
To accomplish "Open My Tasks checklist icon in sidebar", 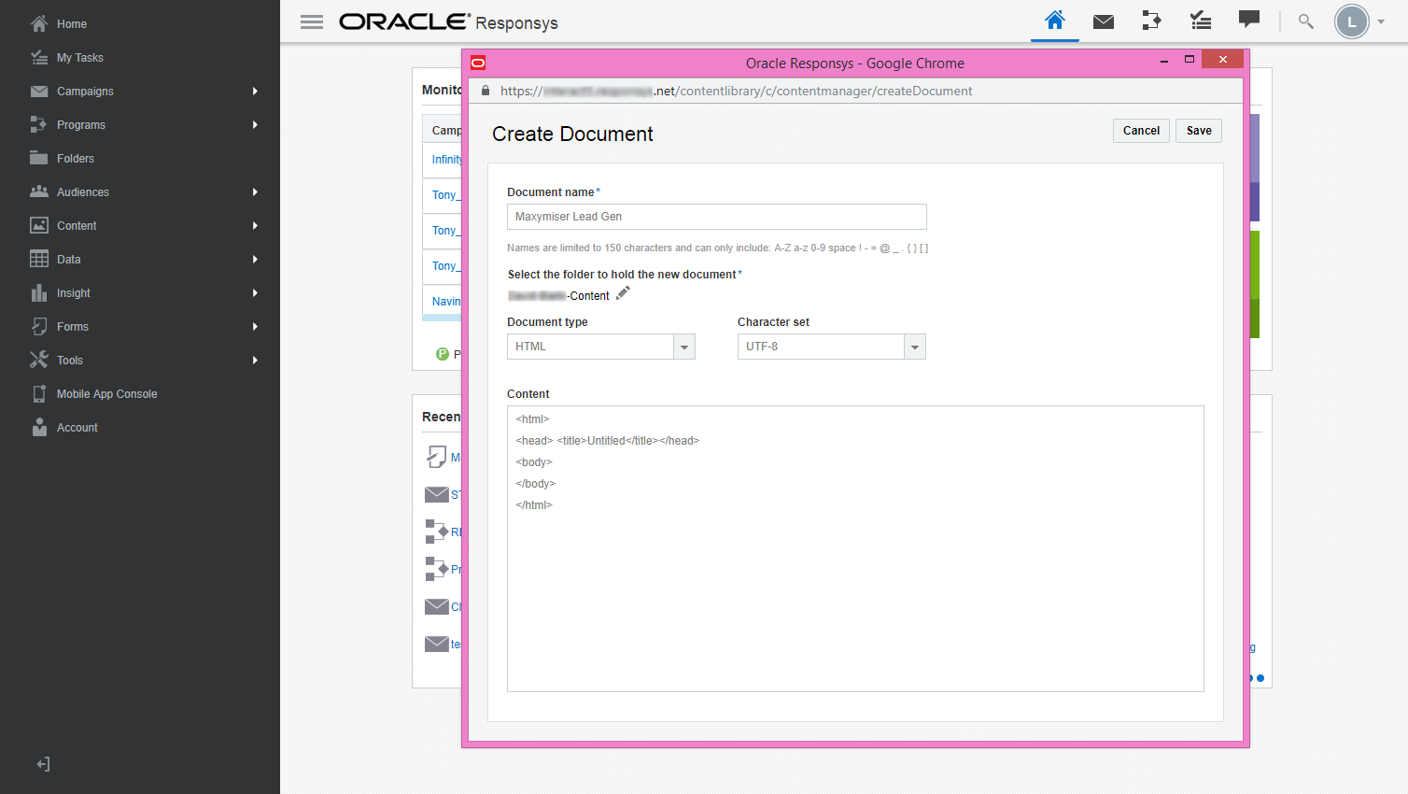I will click(x=39, y=58).
